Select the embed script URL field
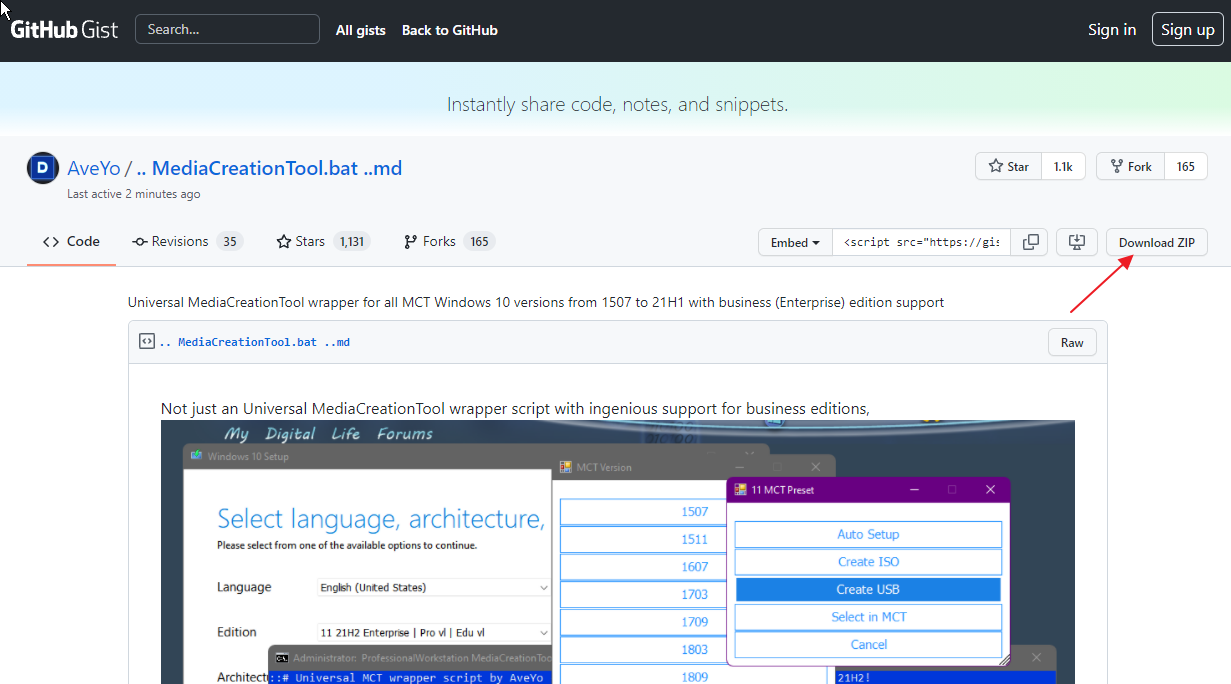The image size is (1231, 684). [922, 242]
